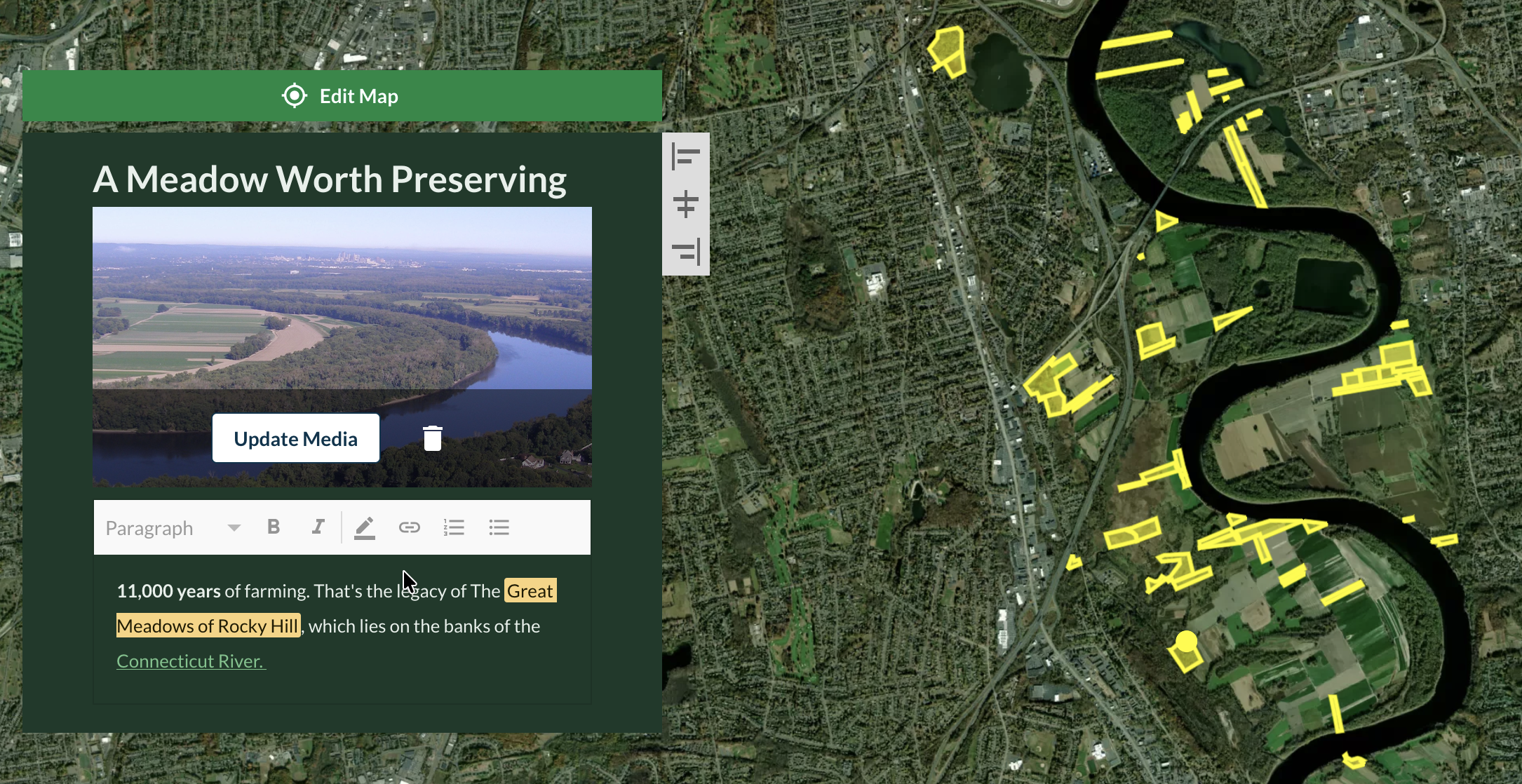Screen dimensions: 1522x784
Task: Create a bulleted list
Action: point(499,527)
